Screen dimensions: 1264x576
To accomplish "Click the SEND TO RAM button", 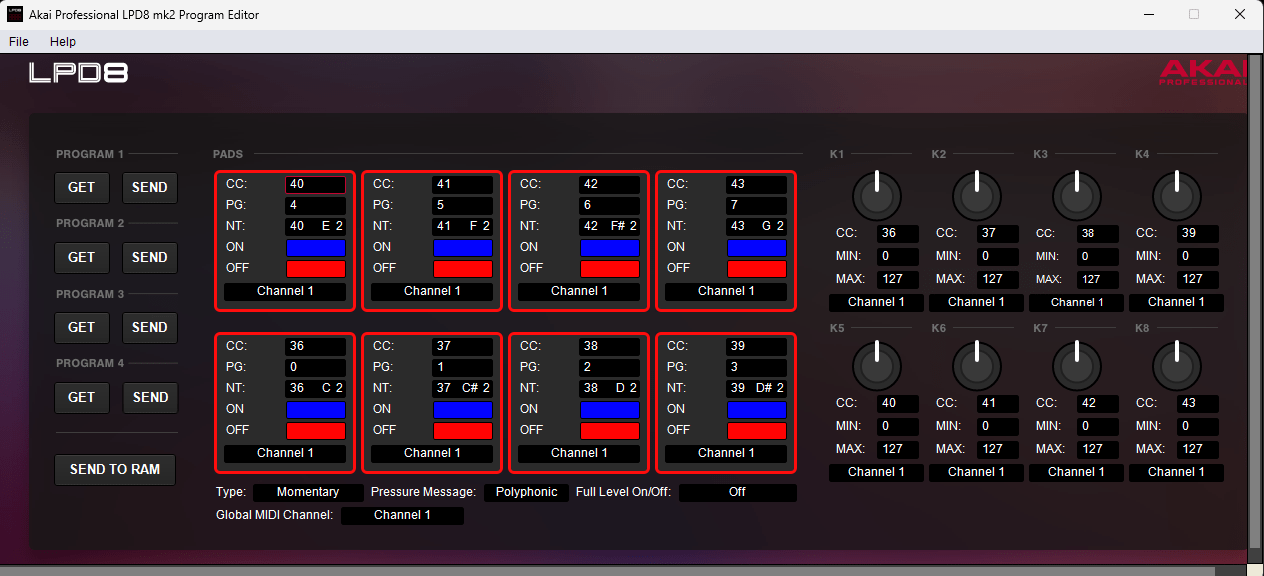I will (114, 469).
